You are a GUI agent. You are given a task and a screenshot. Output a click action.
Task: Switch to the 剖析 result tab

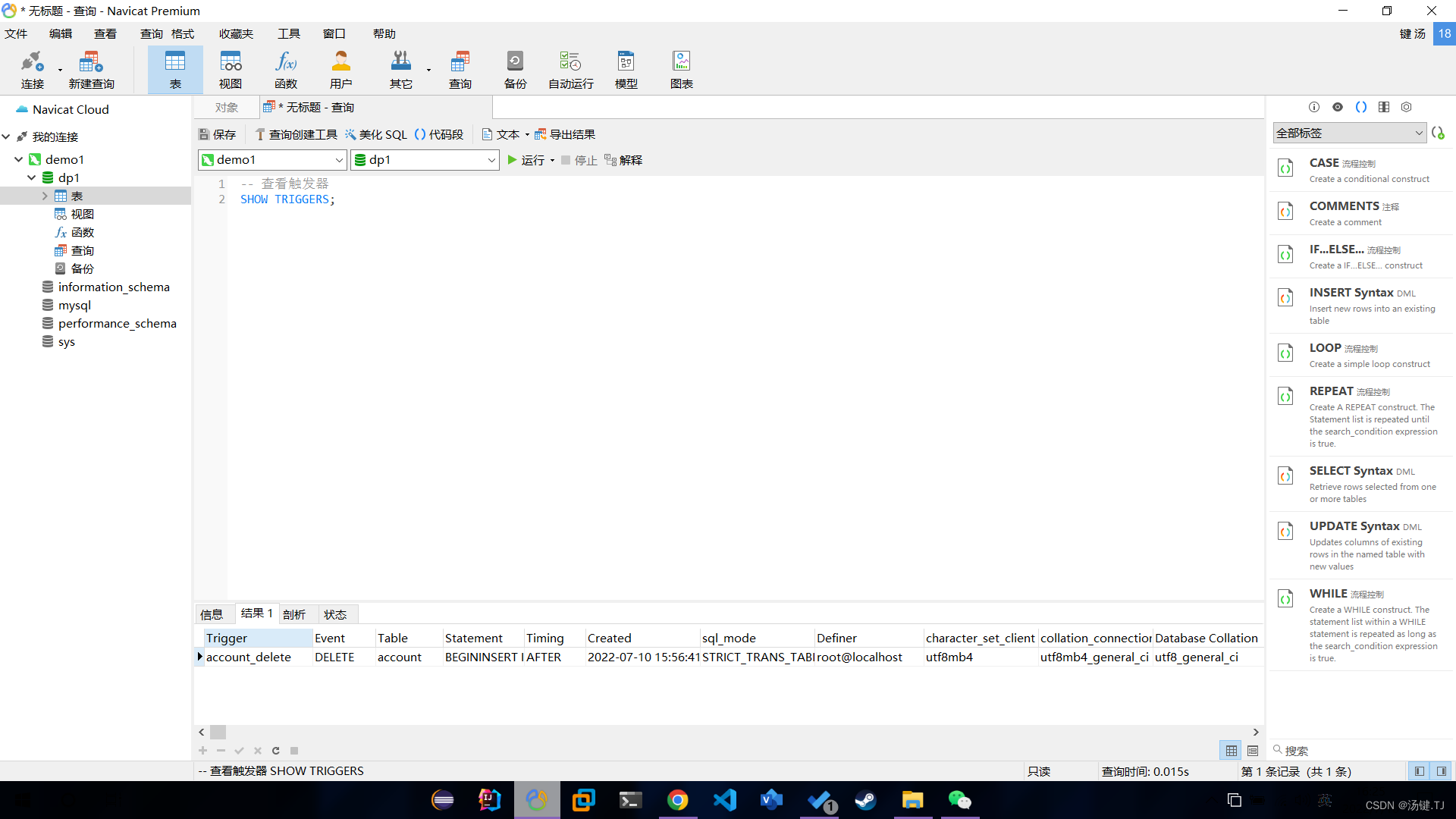293,614
